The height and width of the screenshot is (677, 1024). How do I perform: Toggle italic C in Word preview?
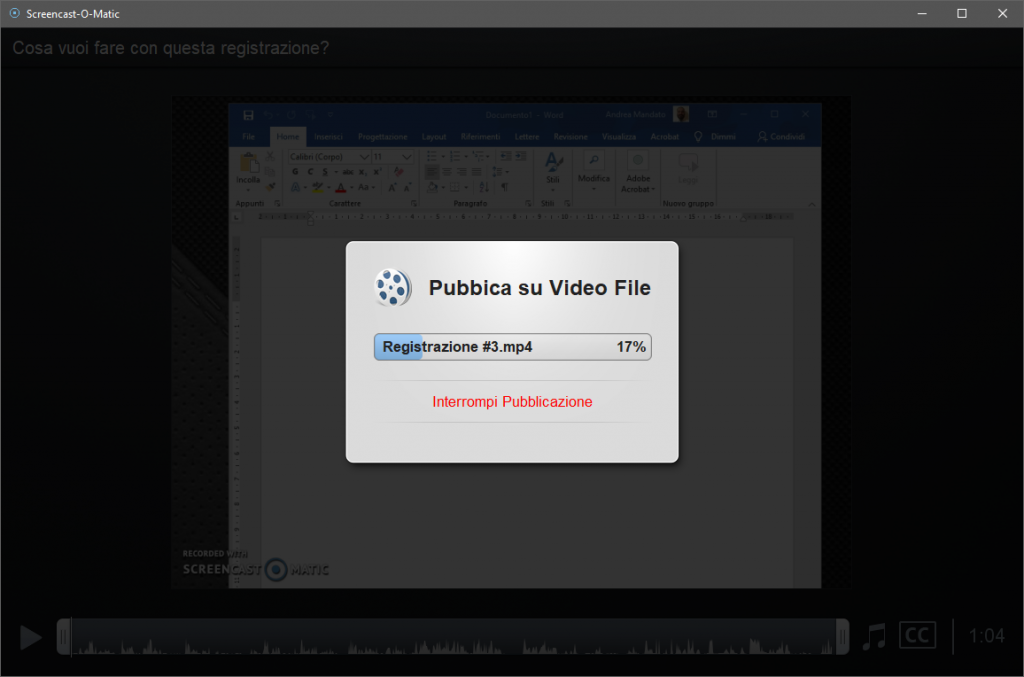click(310, 172)
